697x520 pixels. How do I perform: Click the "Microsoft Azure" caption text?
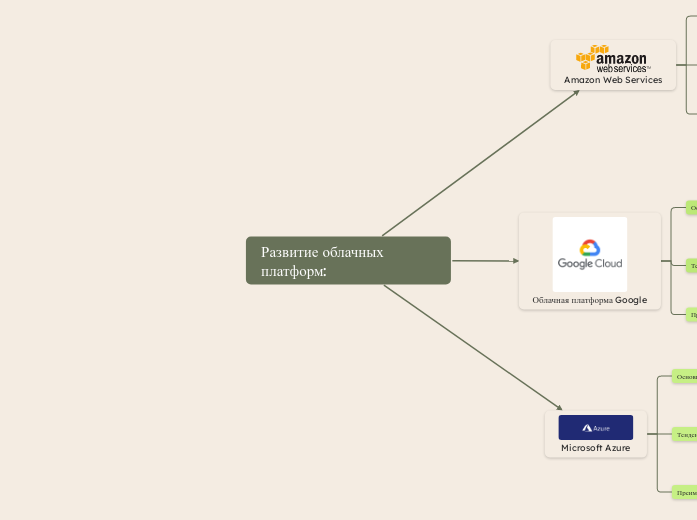596,448
